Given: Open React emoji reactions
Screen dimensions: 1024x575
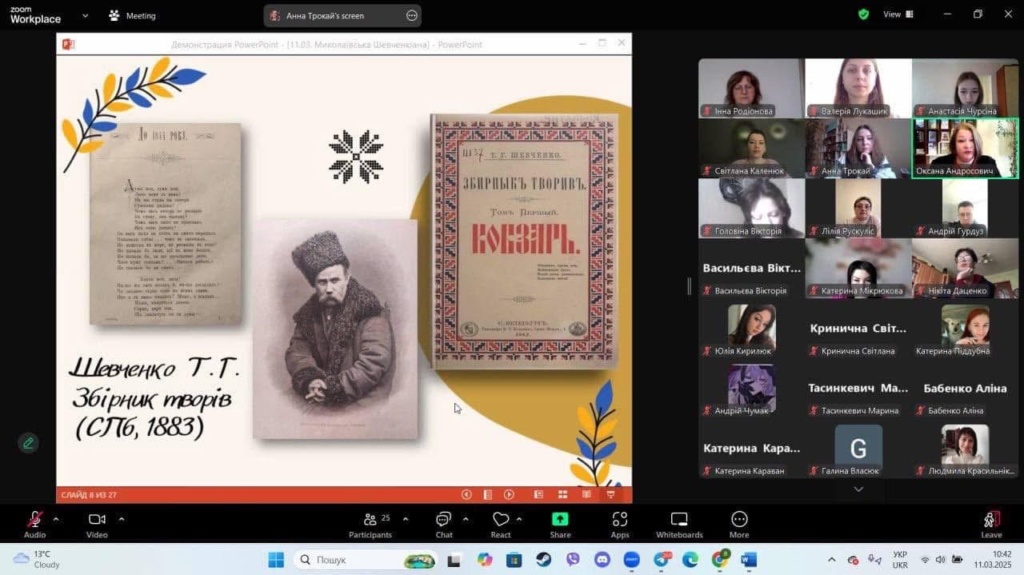Looking at the screenshot, I should click(x=501, y=524).
